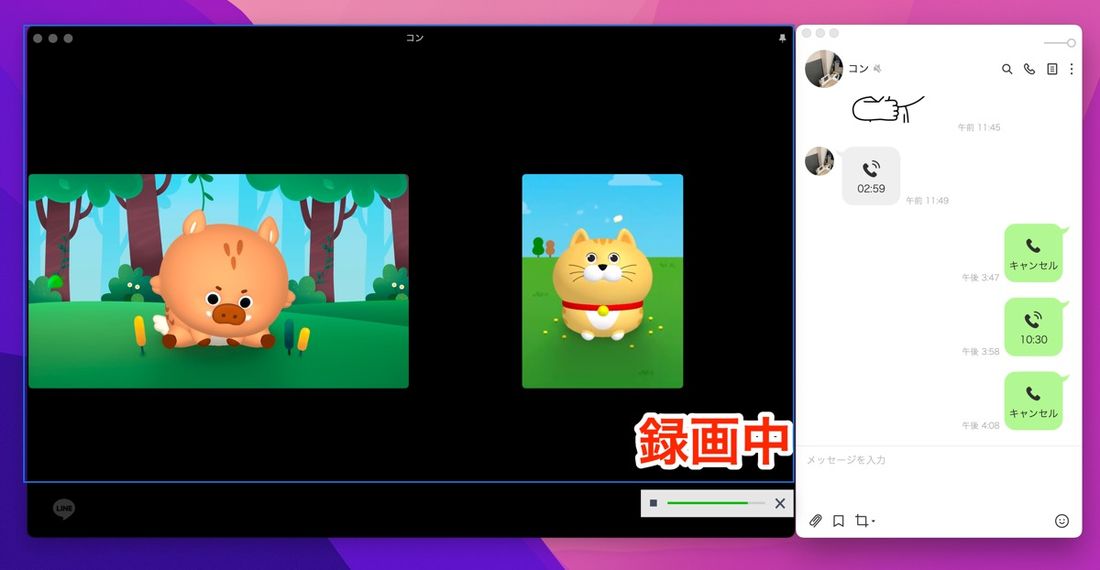The width and height of the screenshot is (1100, 570).
Task: Open the screen capture crop dropdown
Action: click(x=864, y=520)
